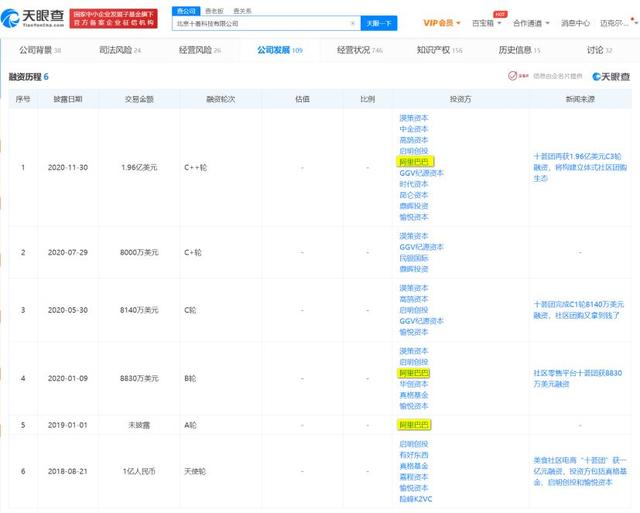The height and width of the screenshot is (513, 640).
Task: Click highlighted 阿里巴巴 in the C++轮 row
Action: (x=415, y=162)
